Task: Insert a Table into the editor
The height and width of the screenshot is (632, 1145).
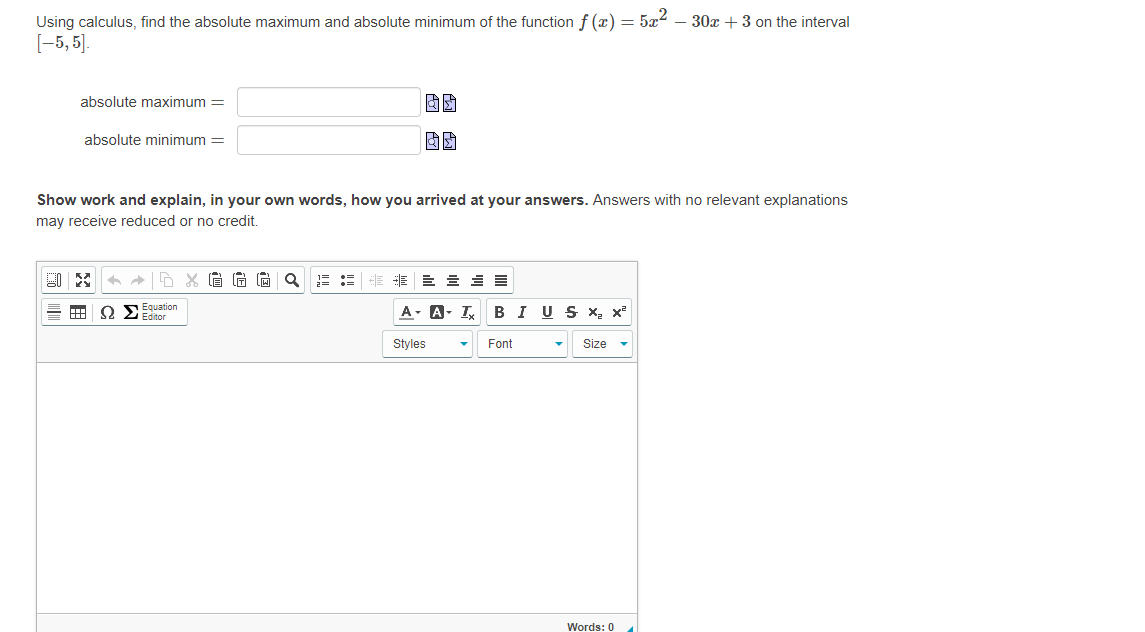Action: click(x=76, y=312)
